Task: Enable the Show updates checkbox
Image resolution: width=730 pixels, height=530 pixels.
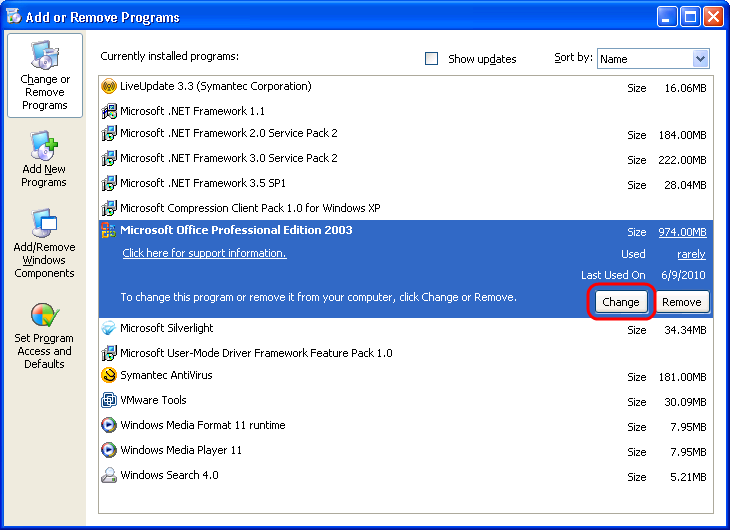Action: pyautogui.click(x=432, y=59)
